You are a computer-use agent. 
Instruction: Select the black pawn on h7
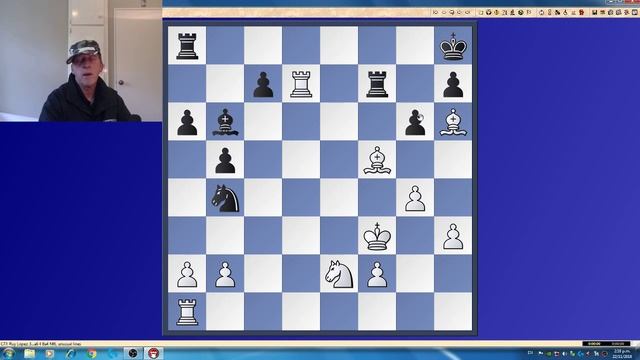pyautogui.click(x=453, y=85)
